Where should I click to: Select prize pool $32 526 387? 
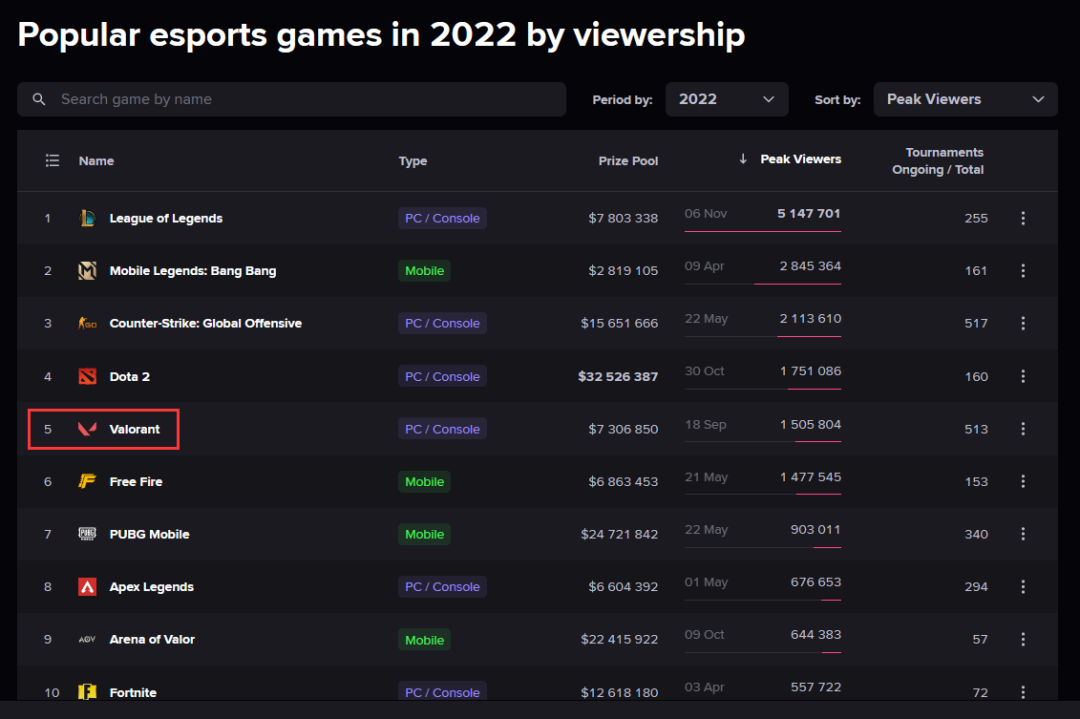click(x=618, y=377)
